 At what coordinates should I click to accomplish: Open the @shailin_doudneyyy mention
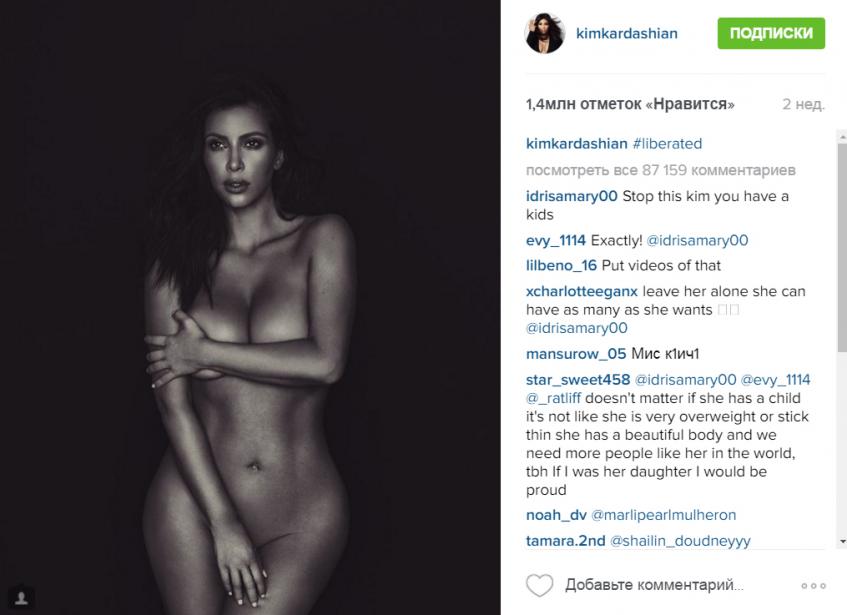point(680,540)
